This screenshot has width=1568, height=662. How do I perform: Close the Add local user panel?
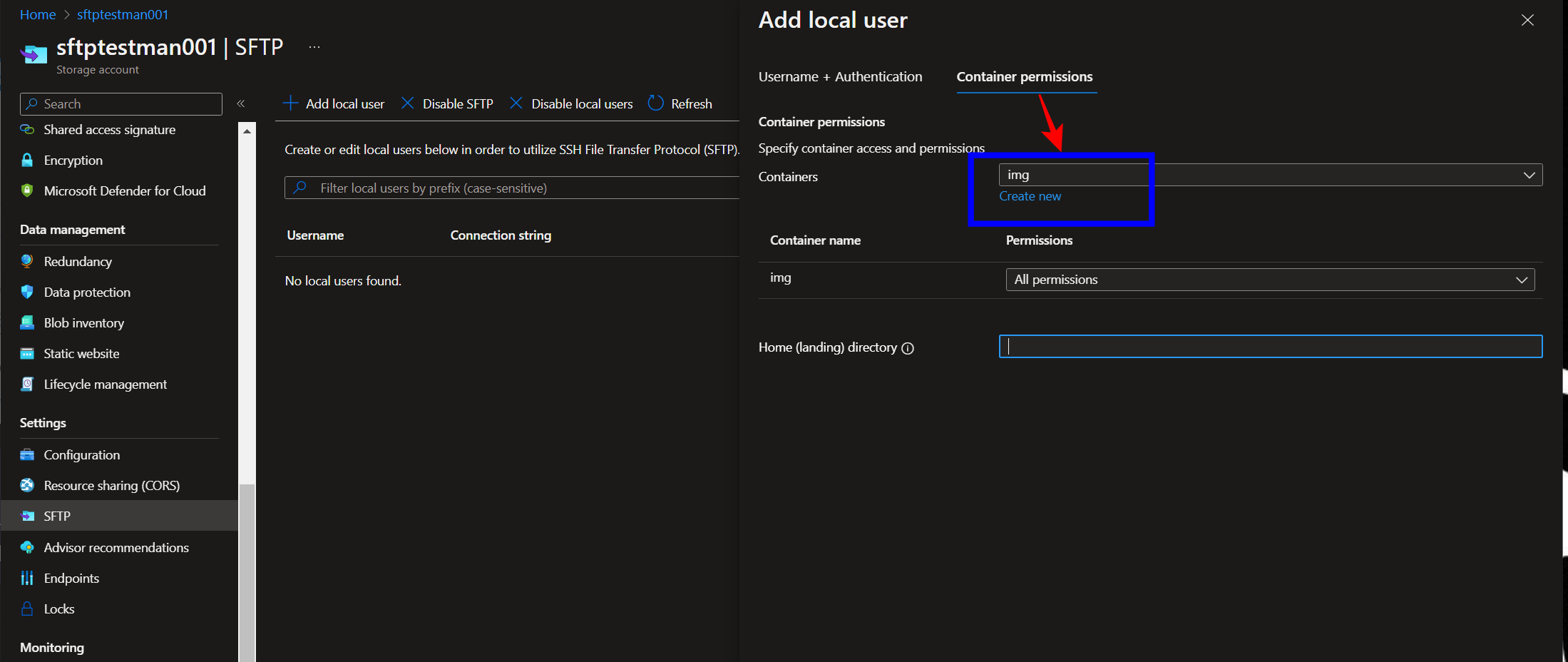tap(1527, 20)
